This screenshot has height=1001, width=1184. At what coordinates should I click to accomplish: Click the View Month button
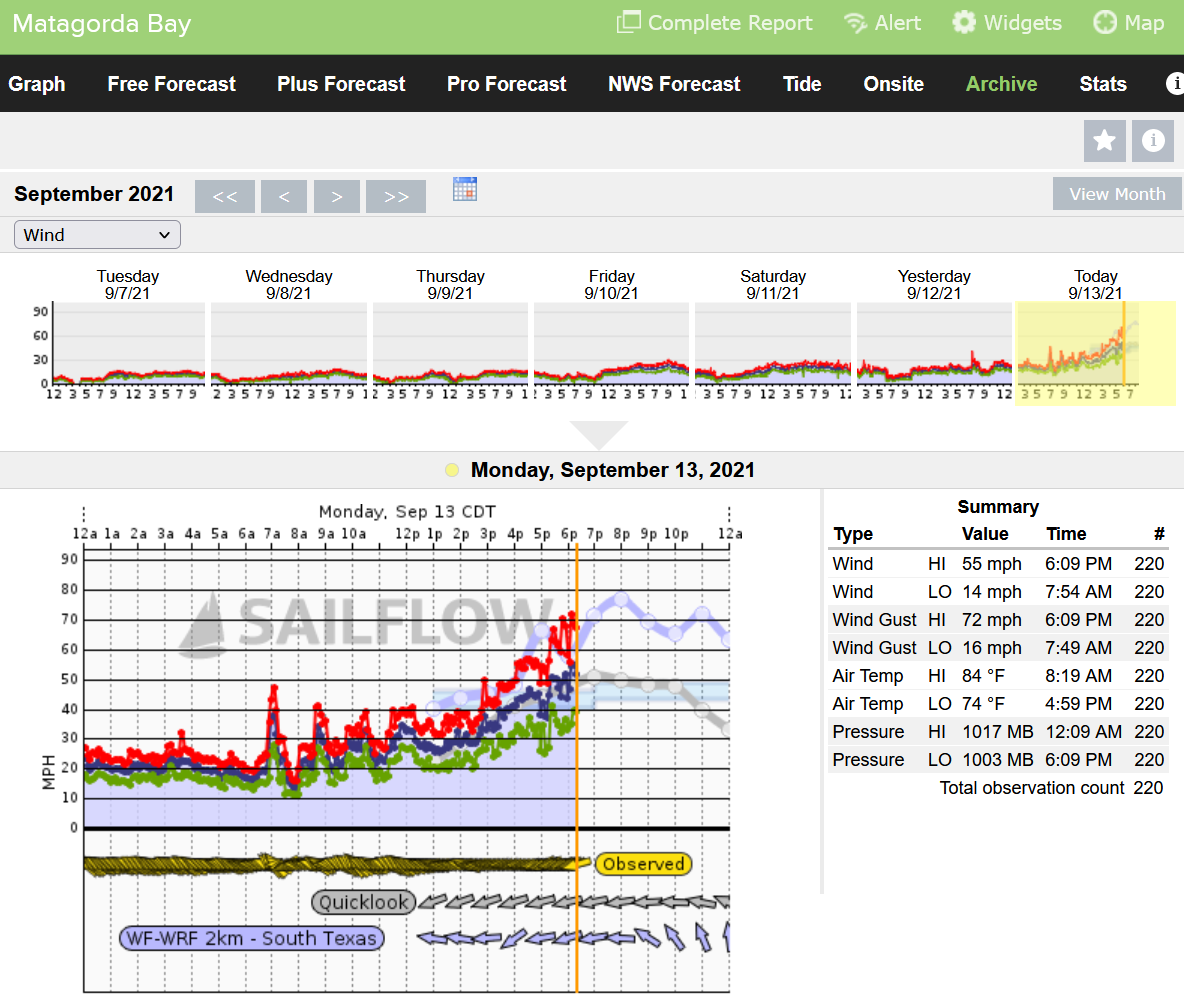point(1117,194)
